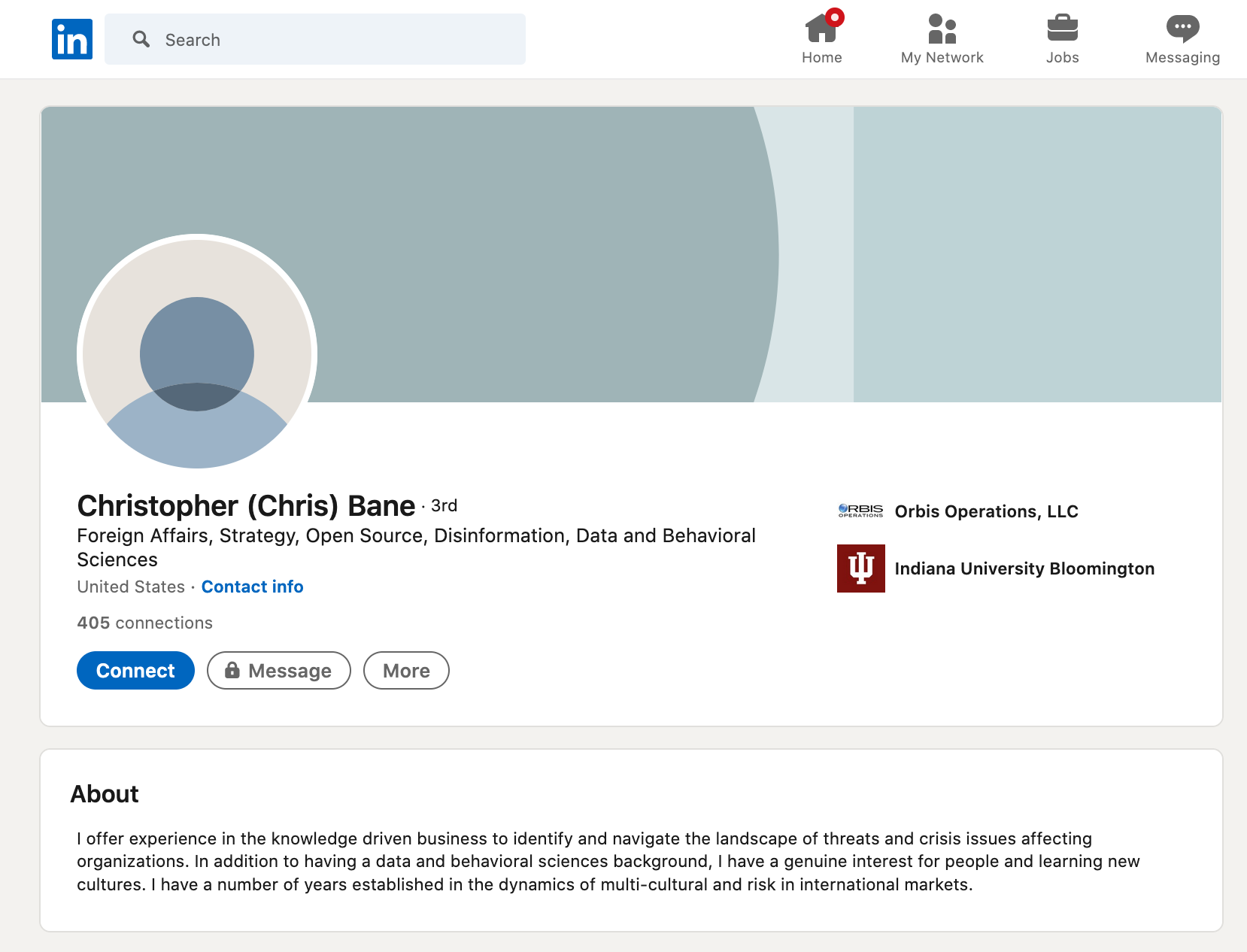
Task: Click the 3rd degree connection badge
Action: tap(444, 506)
